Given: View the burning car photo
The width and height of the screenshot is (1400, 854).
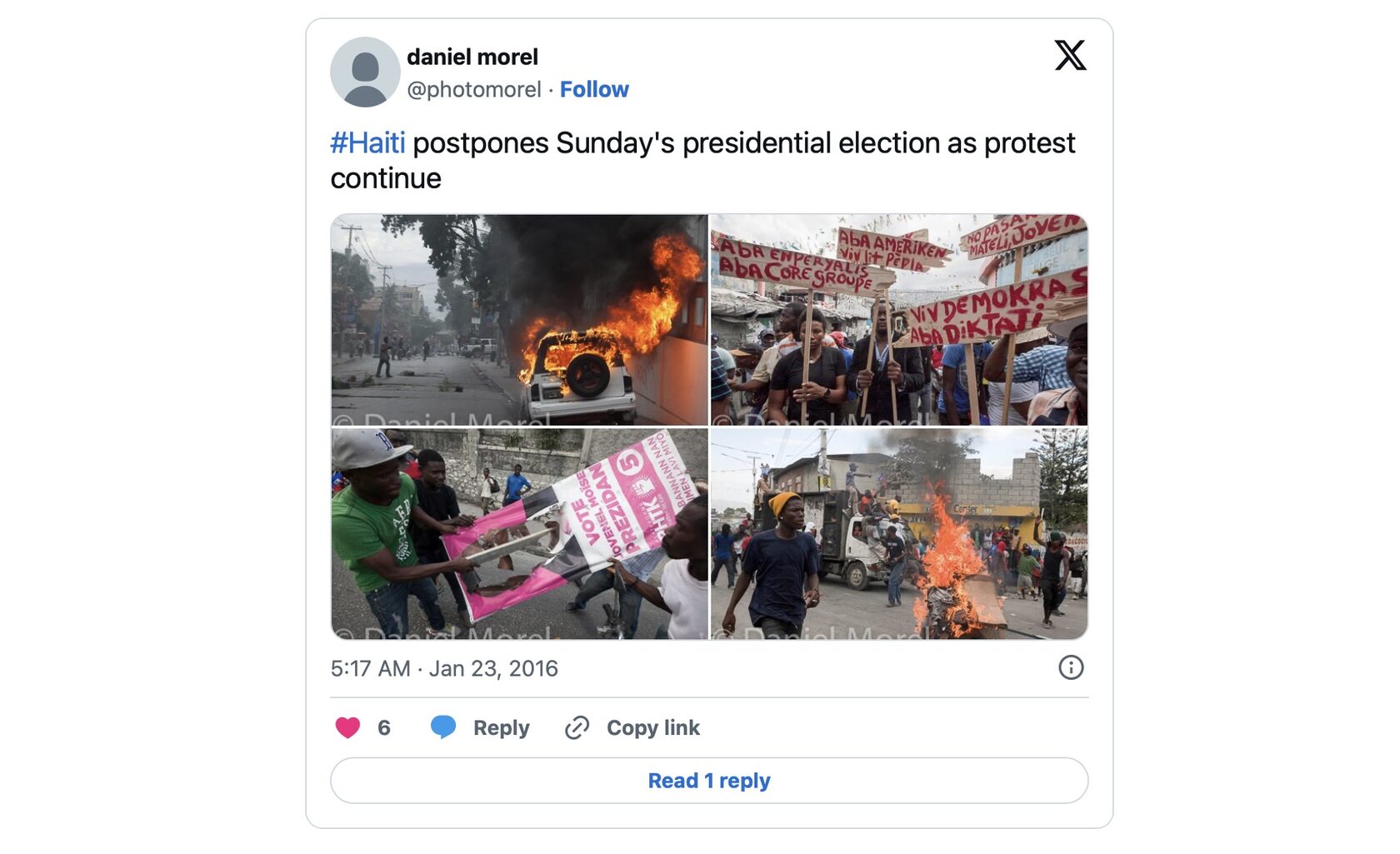Looking at the screenshot, I should [x=519, y=320].
